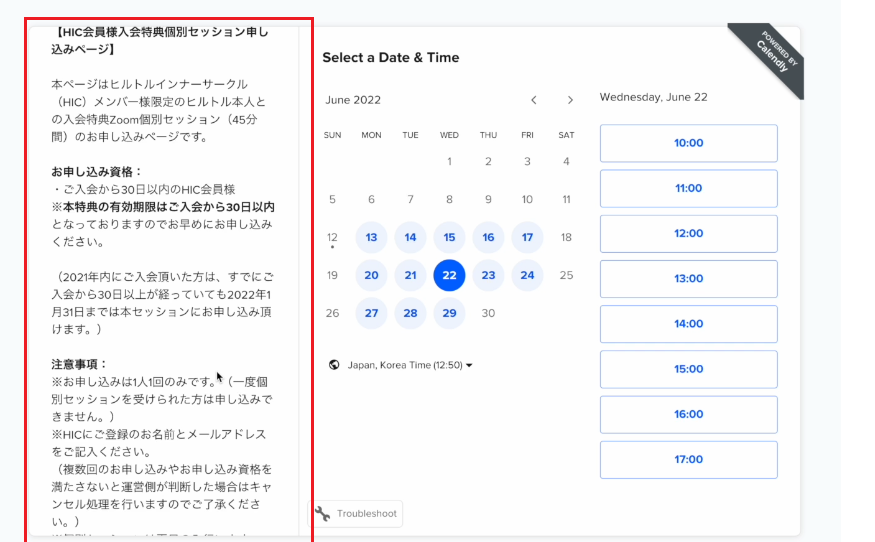875x542 pixels.
Task: Select the 11:00 time slot
Action: [689, 189]
